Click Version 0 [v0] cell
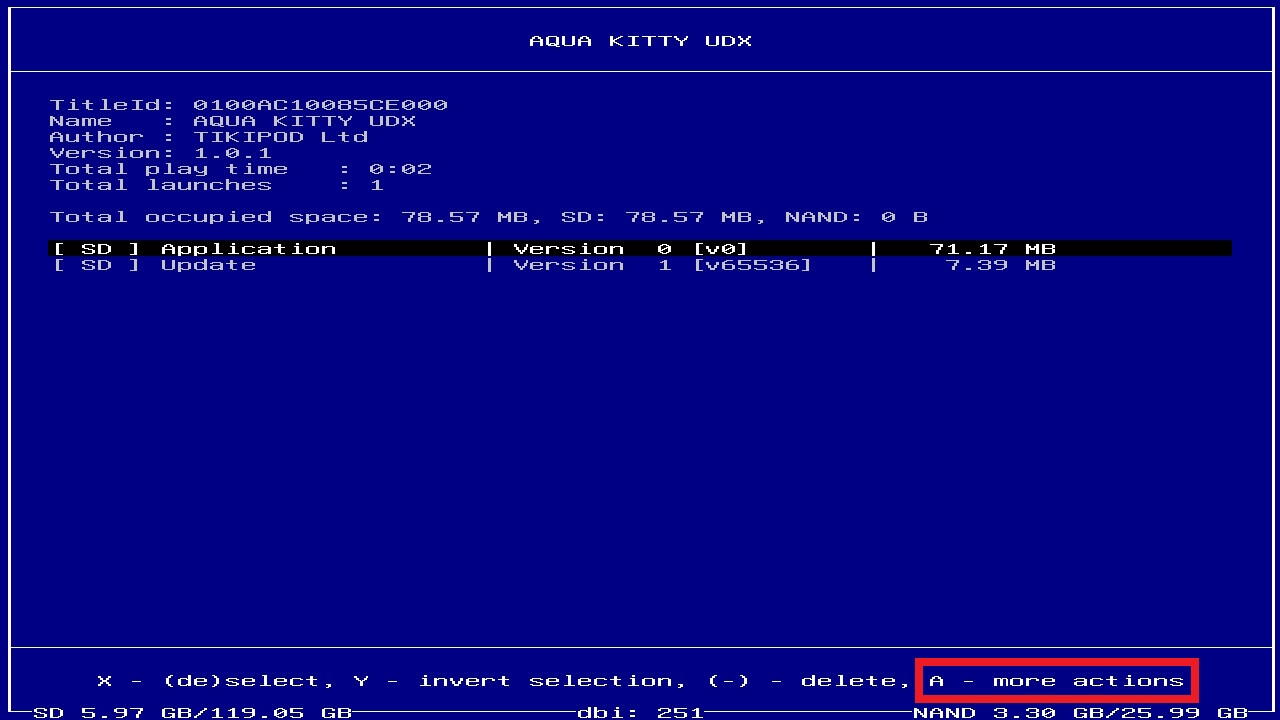 click(x=631, y=249)
